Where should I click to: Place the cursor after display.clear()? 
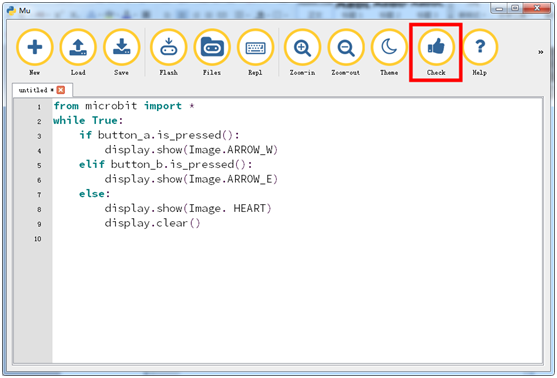coord(201,223)
